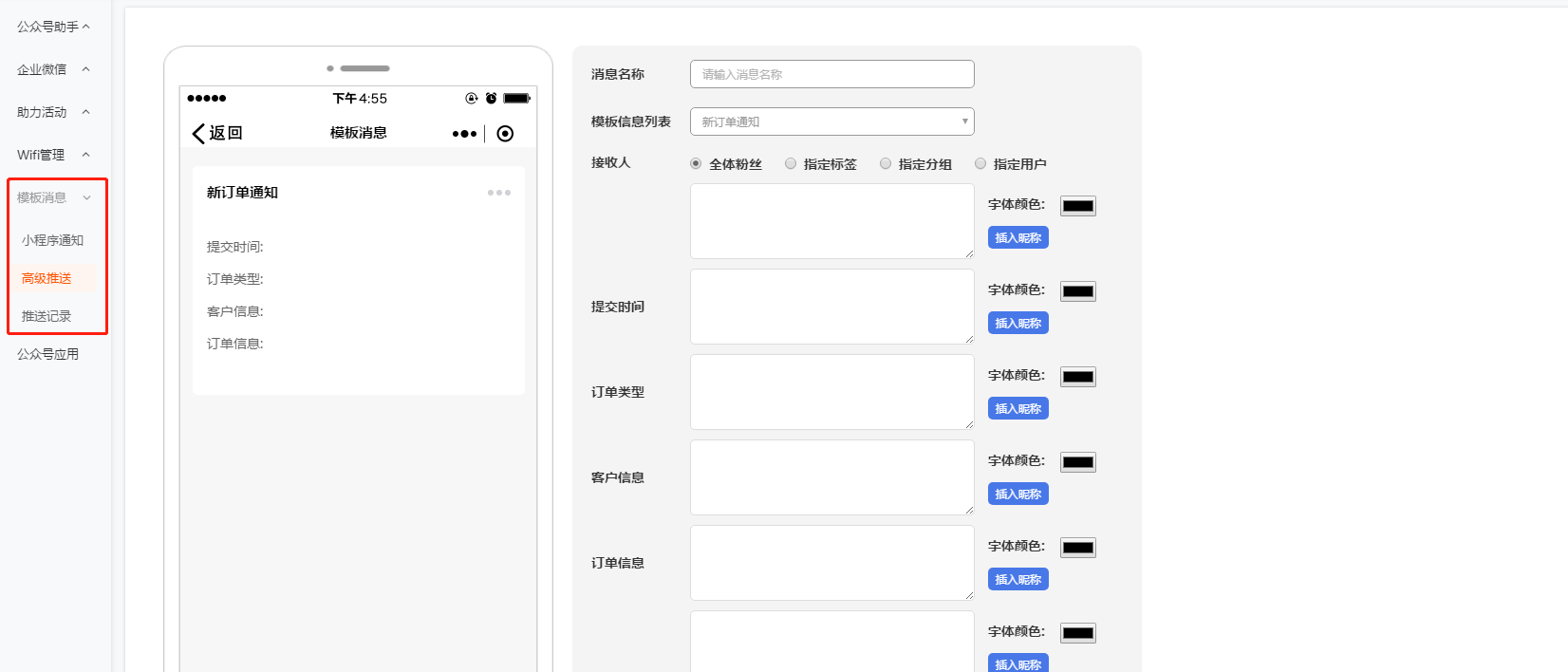Open 推送记录 in the sidebar
Image resolution: width=1568 pixels, height=672 pixels.
47,316
